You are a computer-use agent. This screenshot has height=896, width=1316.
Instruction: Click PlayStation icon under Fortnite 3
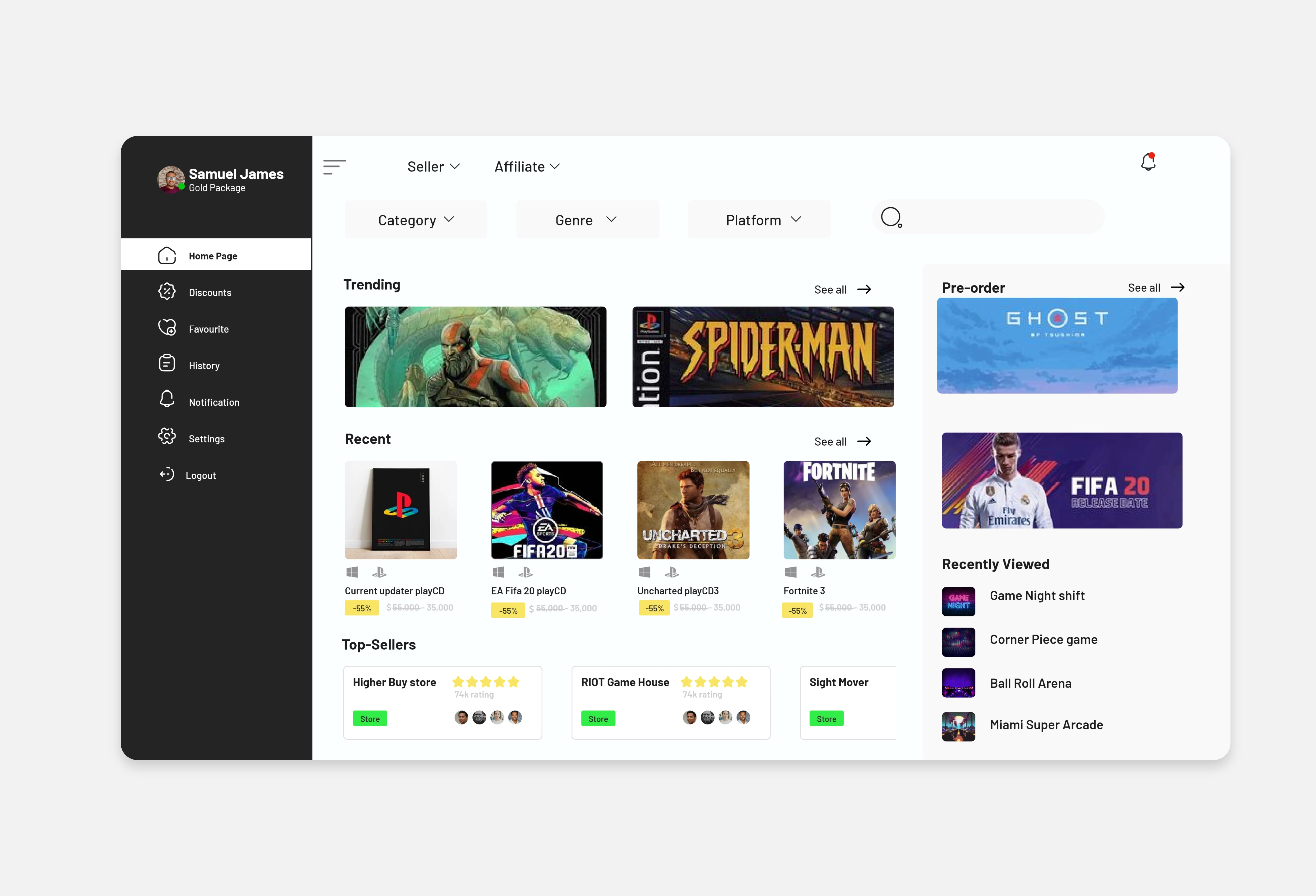click(x=818, y=572)
